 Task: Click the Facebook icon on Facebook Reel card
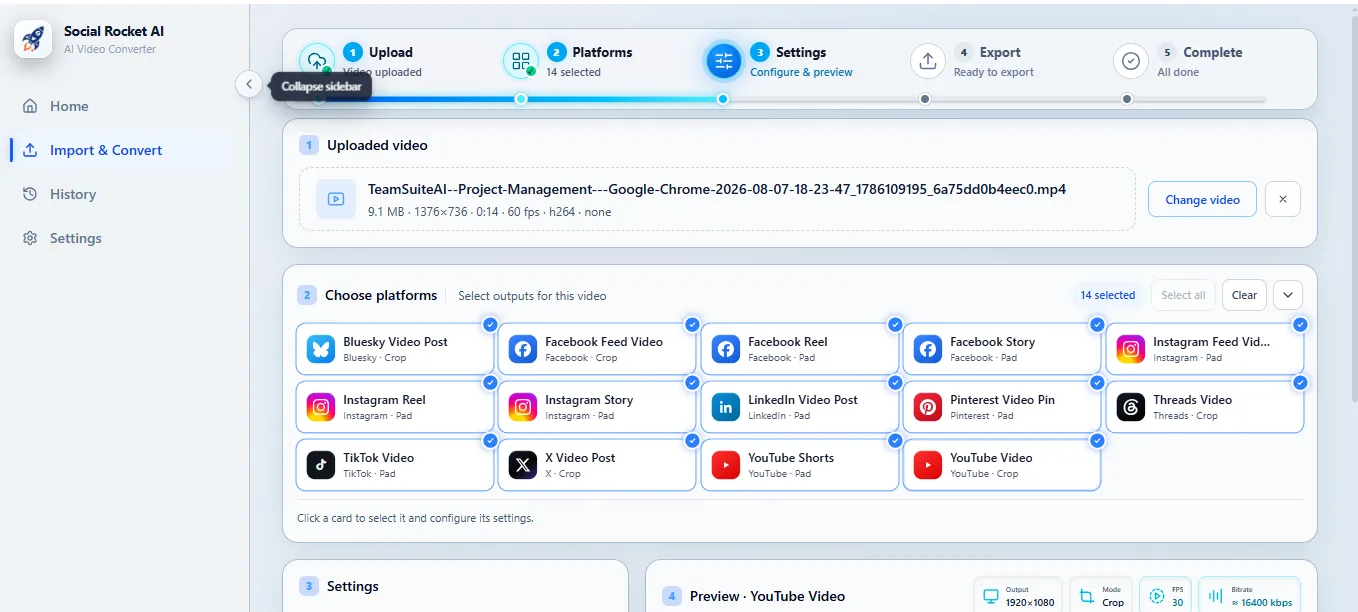[726, 349]
